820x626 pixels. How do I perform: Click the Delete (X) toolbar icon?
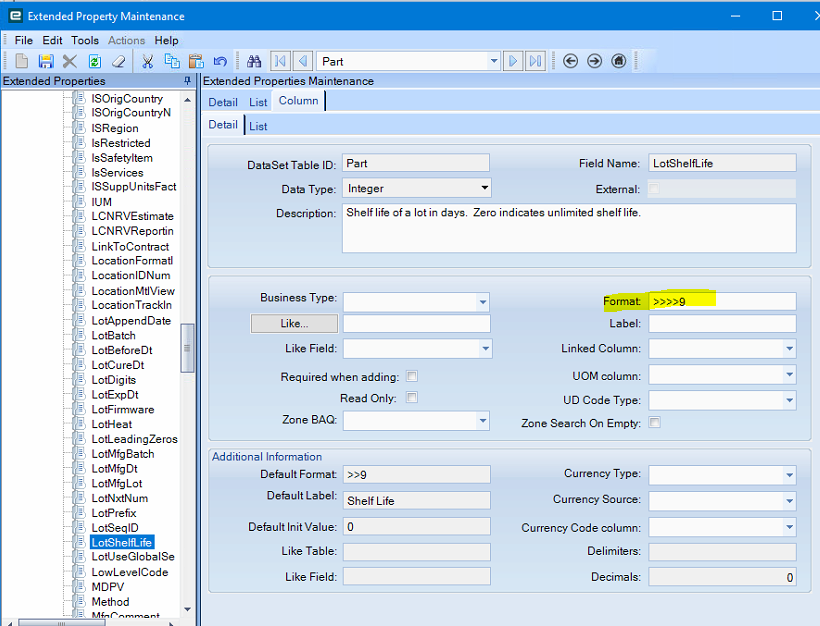(x=70, y=61)
